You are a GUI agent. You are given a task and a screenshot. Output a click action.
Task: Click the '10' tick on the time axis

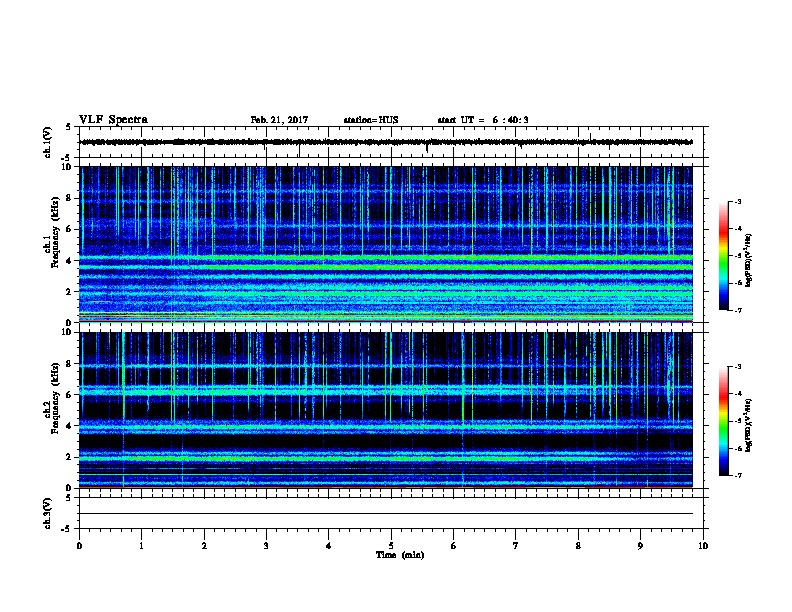point(703,546)
